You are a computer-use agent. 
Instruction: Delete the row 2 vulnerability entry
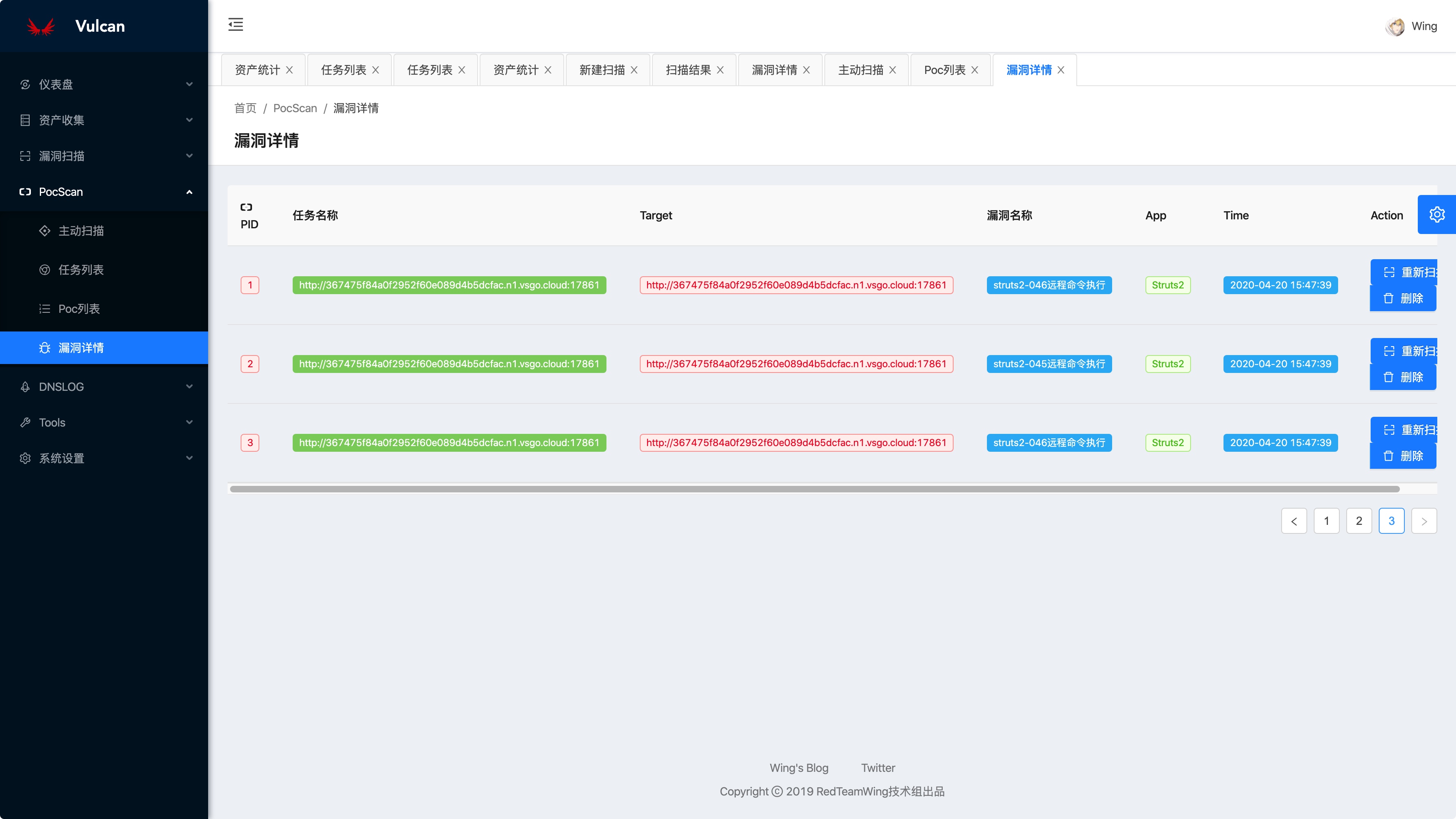(x=1403, y=377)
